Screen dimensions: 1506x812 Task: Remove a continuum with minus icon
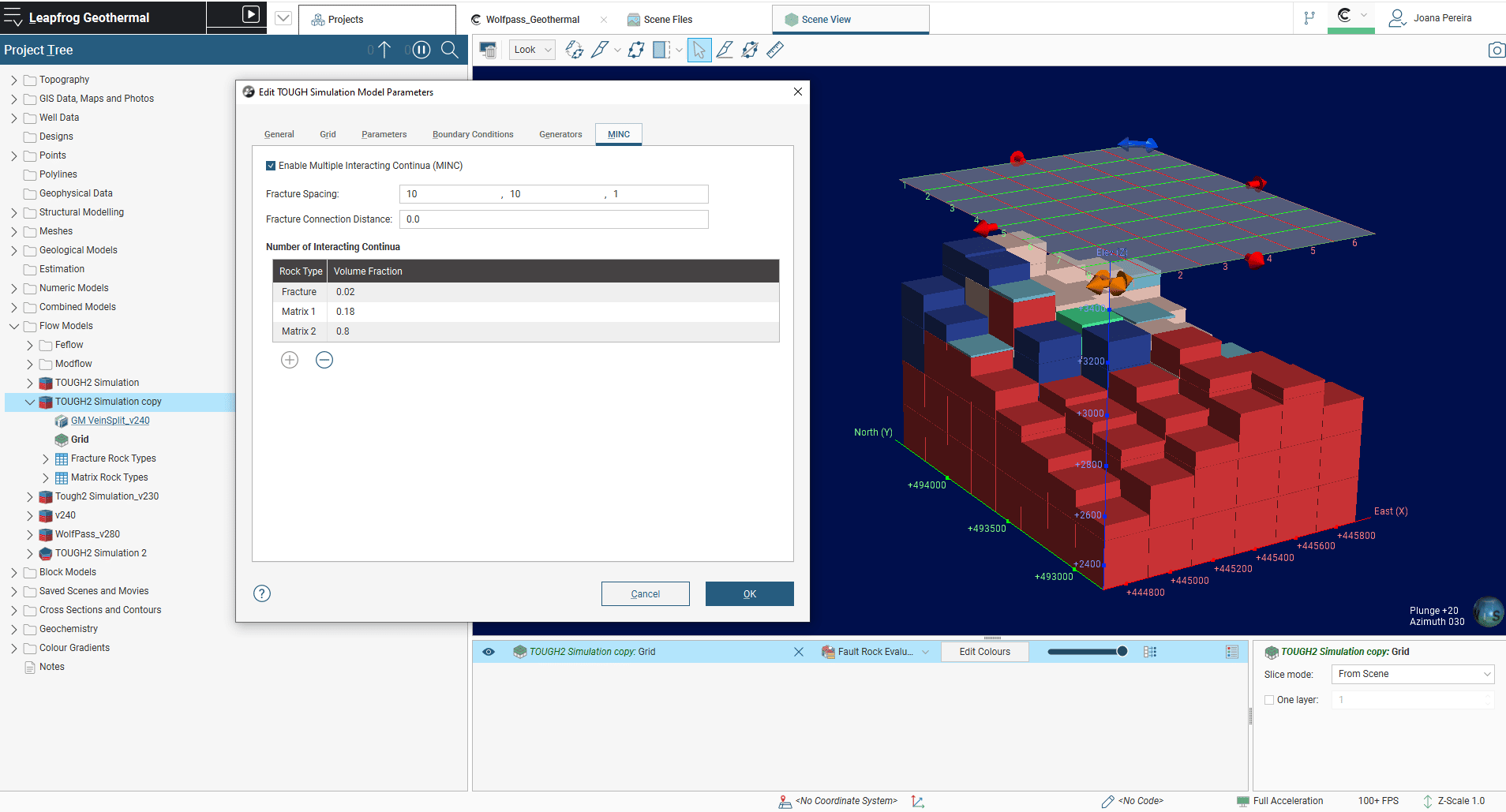coord(324,360)
